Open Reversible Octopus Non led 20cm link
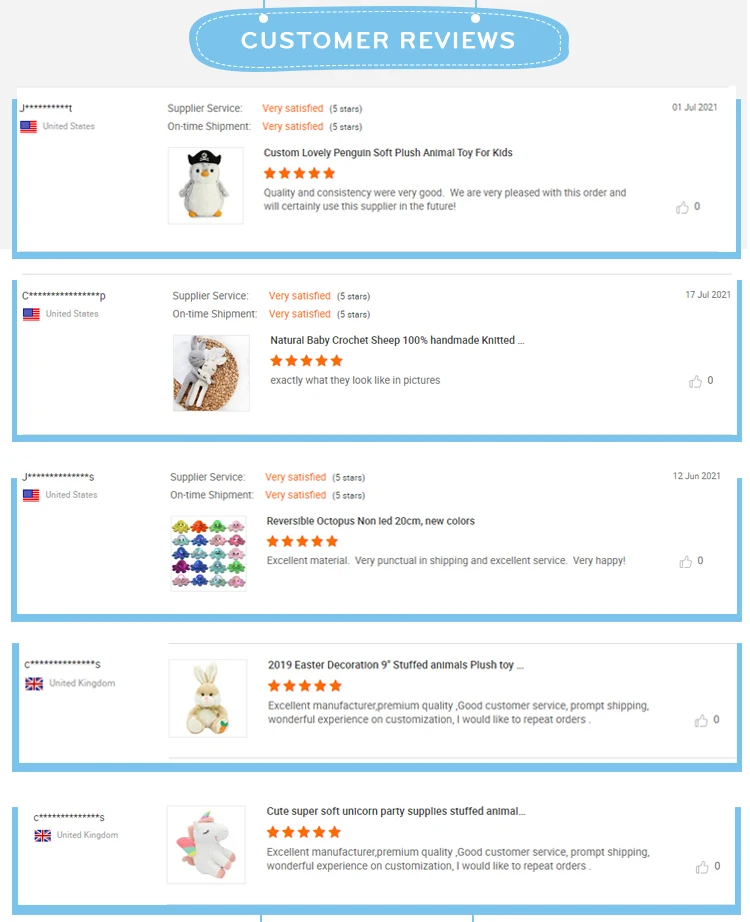The image size is (750, 922). (x=370, y=521)
